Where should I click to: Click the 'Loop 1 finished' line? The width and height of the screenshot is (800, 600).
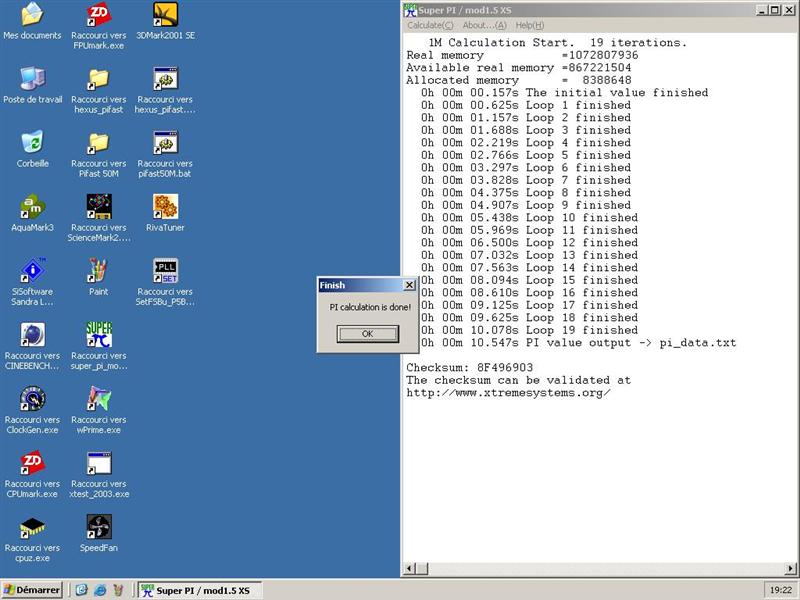click(x=526, y=105)
